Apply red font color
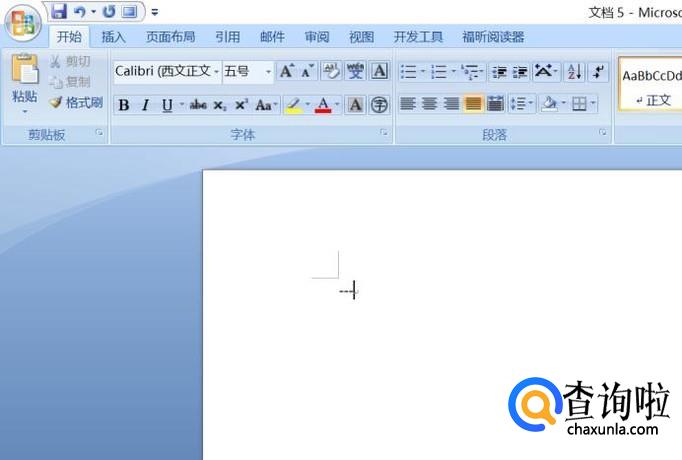This screenshot has width=682, height=460. (323, 105)
